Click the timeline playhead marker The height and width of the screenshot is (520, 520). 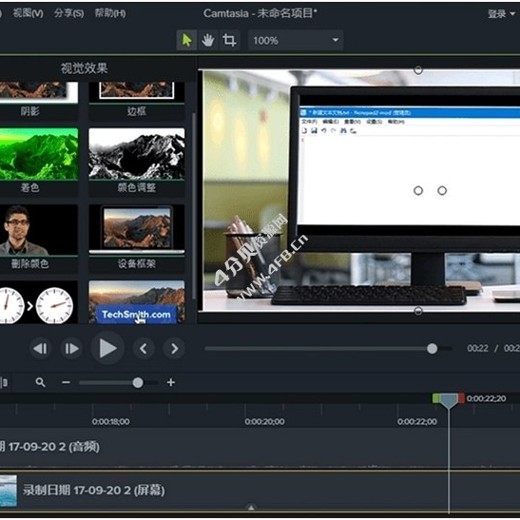449,400
